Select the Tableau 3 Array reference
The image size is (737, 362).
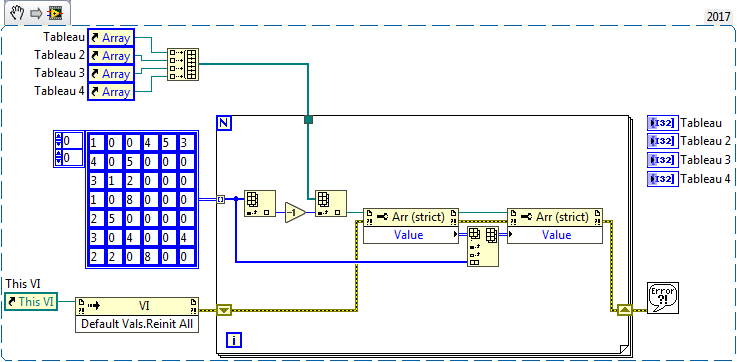pos(111,74)
